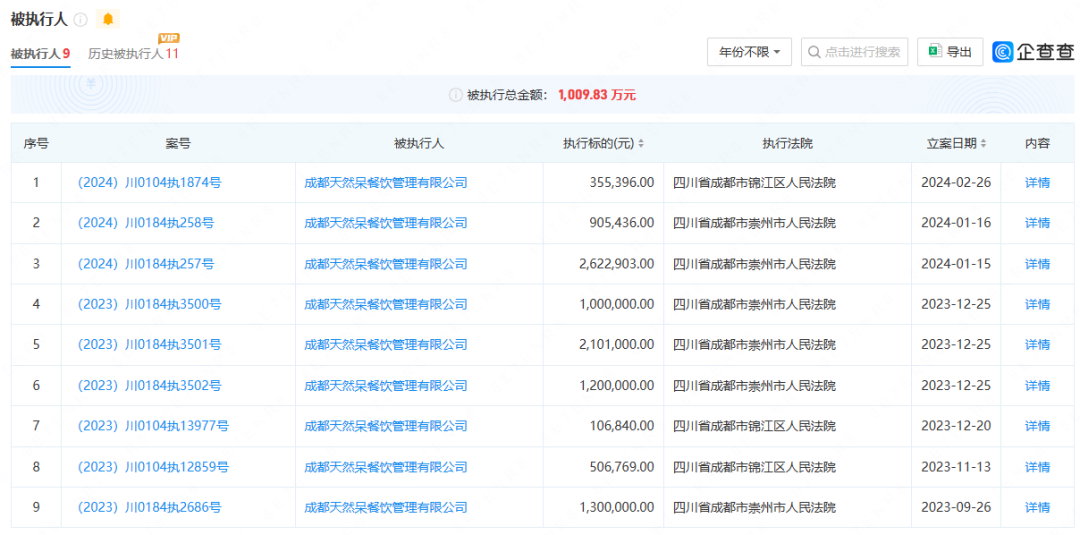Open 详情 for row 5
The image size is (1080, 535).
click(1037, 344)
